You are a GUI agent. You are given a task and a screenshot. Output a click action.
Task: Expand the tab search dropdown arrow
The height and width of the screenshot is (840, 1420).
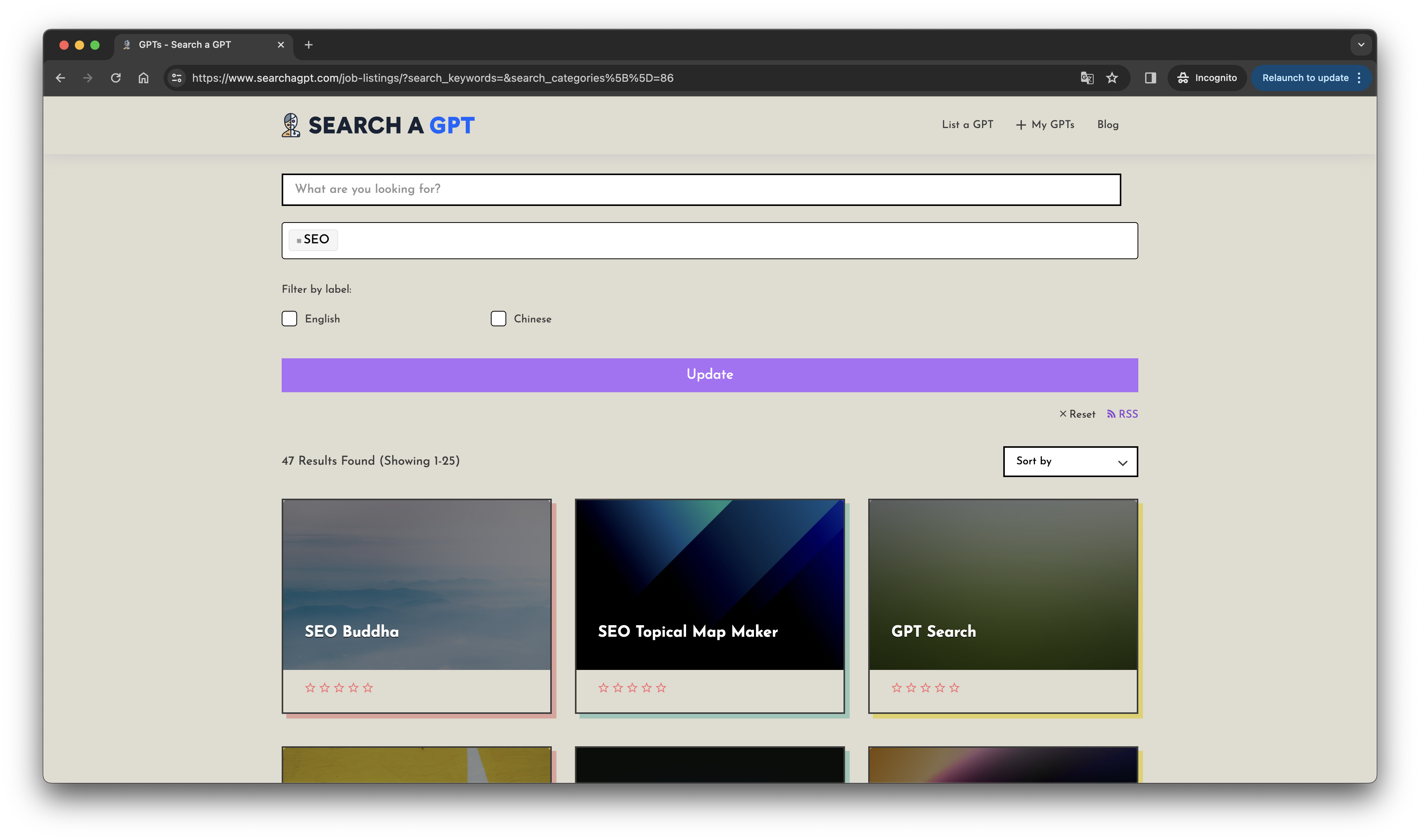pos(1361,45)
